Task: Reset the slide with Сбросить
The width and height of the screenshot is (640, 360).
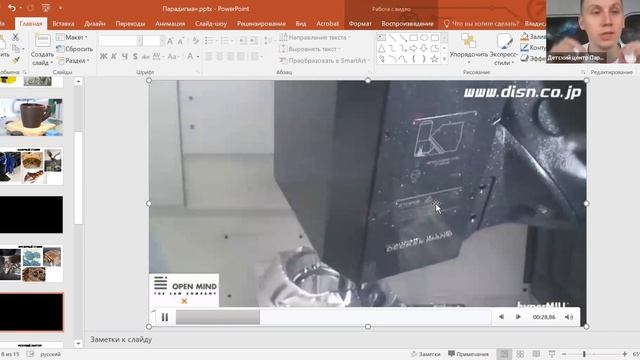Action: click(x=75, y=49)
